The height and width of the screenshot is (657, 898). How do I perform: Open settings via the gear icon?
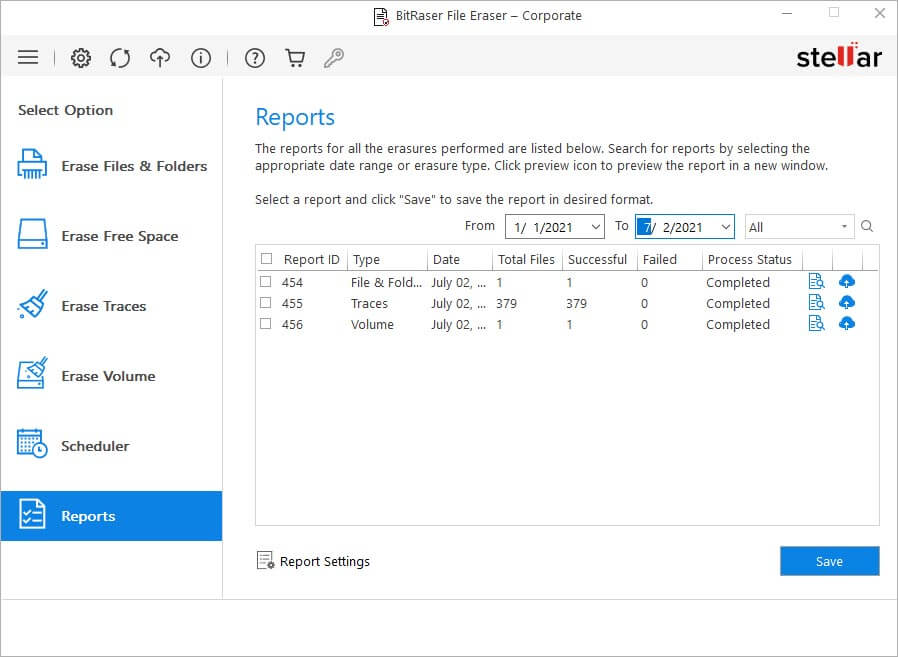point(81,58)
